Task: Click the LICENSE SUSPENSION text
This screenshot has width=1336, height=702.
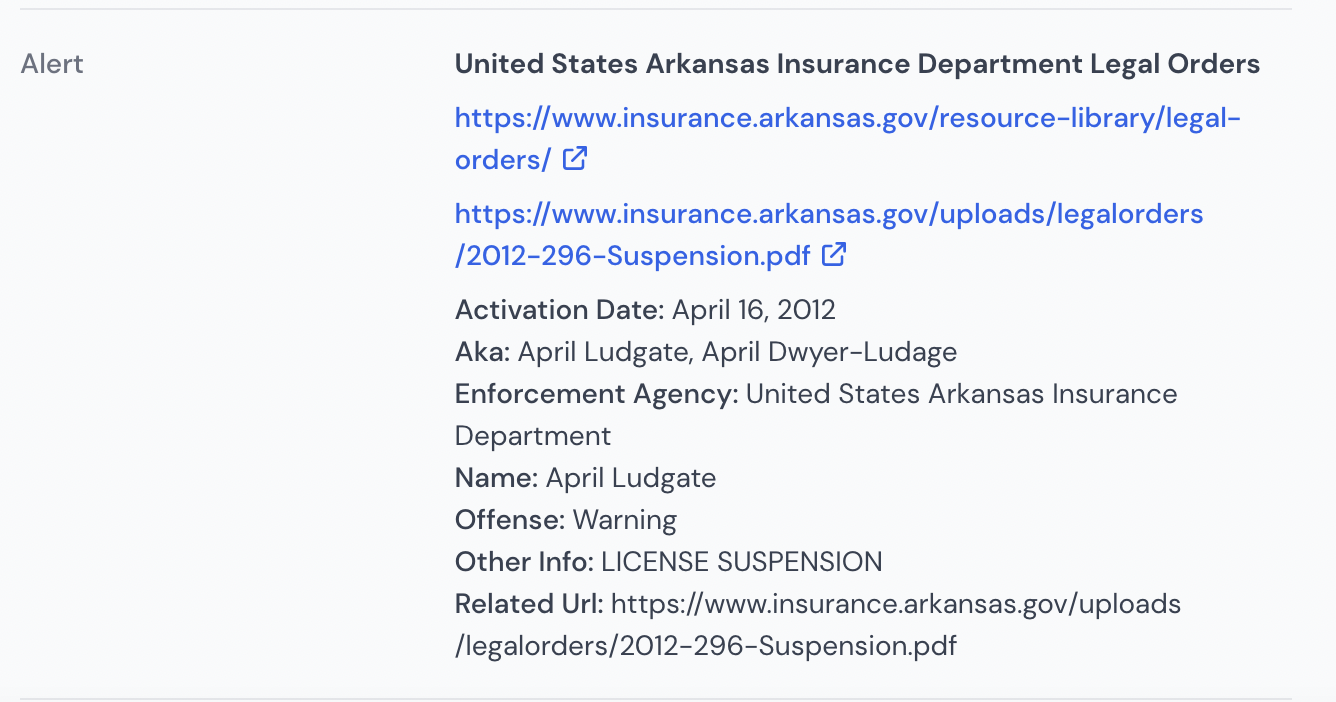Action: coord(742,562)
